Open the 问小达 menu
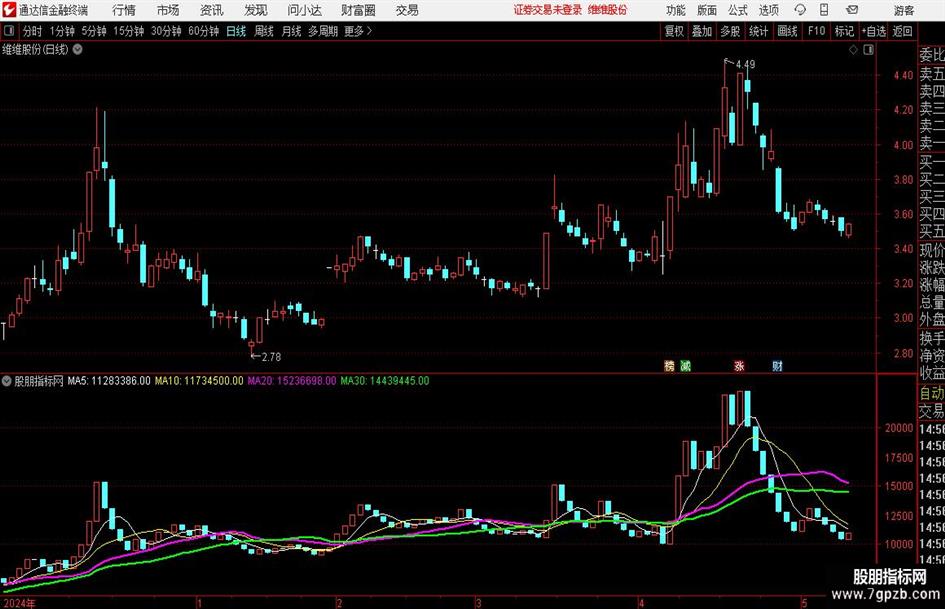The width and height of the screenshot is (945, 609). 305,10
